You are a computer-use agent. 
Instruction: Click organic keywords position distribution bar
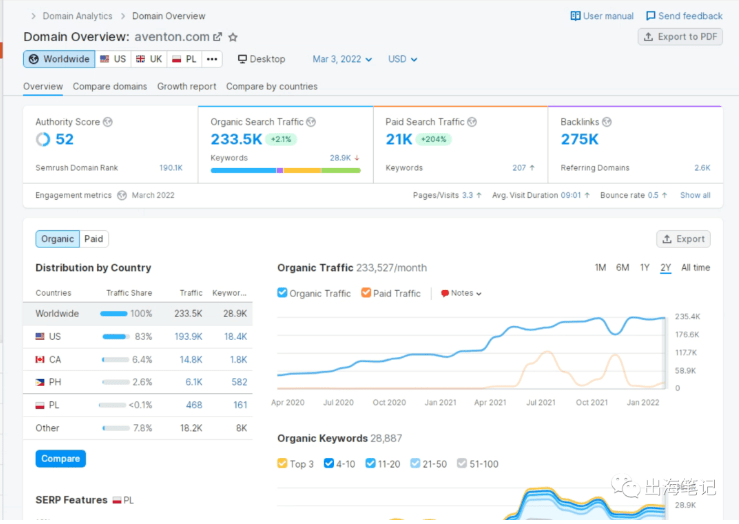point(286,170)
